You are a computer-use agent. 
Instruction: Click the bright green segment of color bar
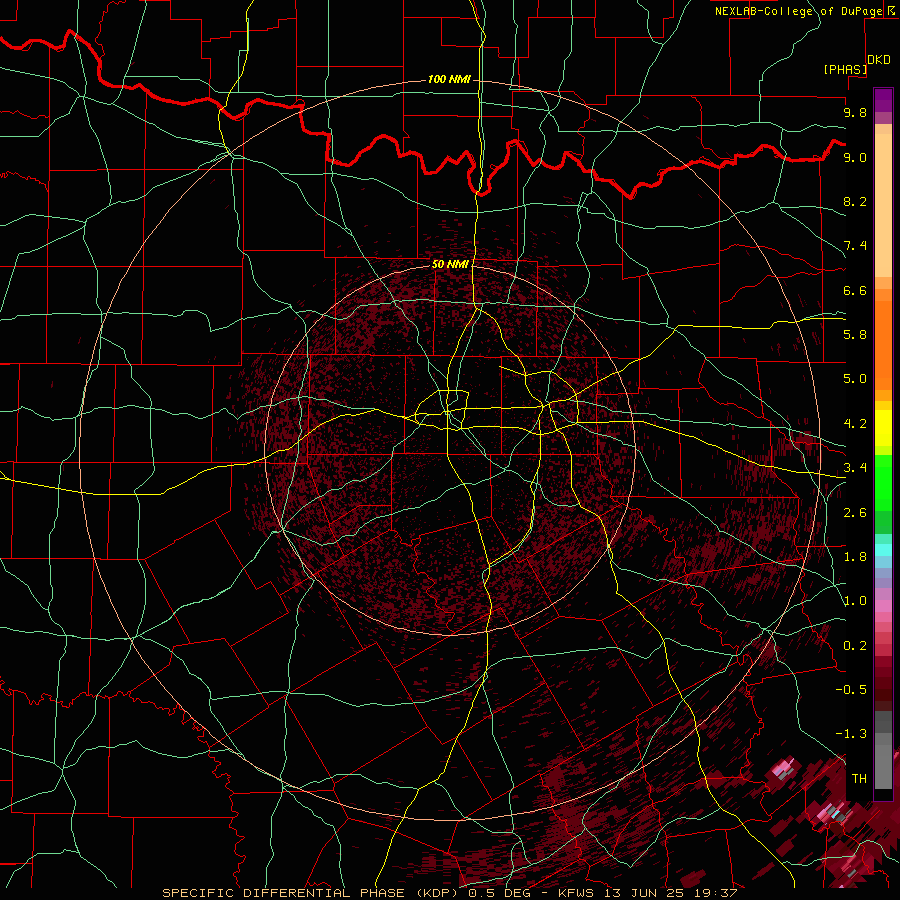pyautogui.click(x=883, y=482)
